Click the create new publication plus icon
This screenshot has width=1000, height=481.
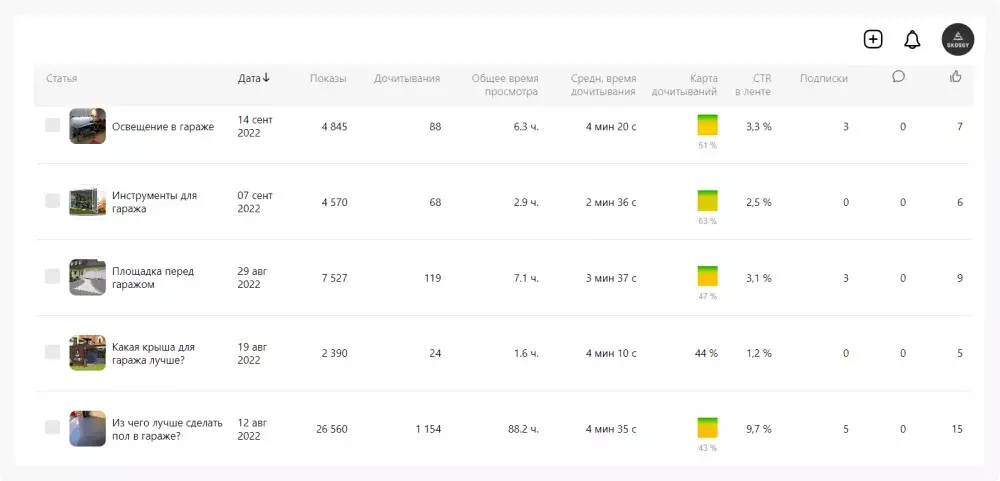click(x=873, y=39)
